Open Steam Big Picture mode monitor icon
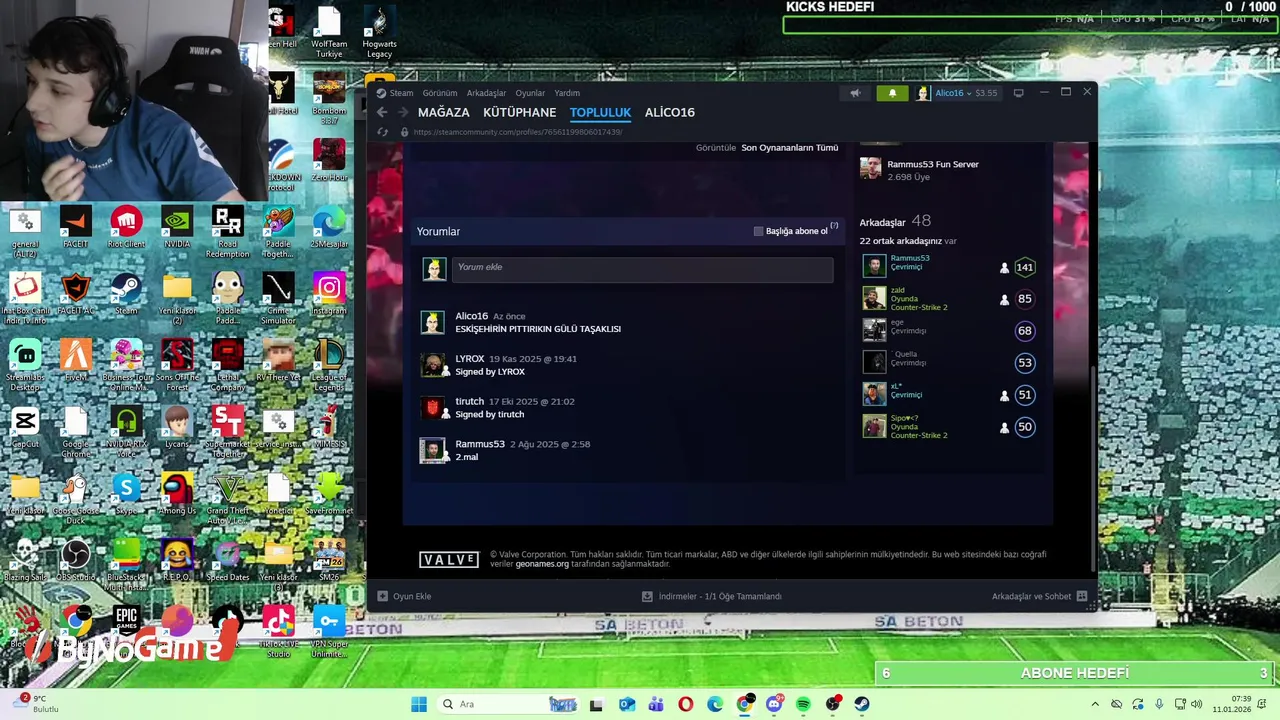 1018,93
